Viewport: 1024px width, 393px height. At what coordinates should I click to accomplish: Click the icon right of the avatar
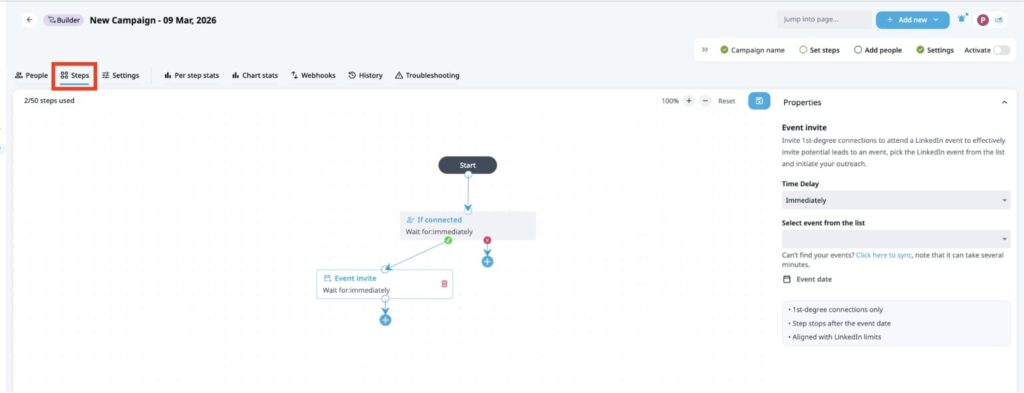(999, 20)
